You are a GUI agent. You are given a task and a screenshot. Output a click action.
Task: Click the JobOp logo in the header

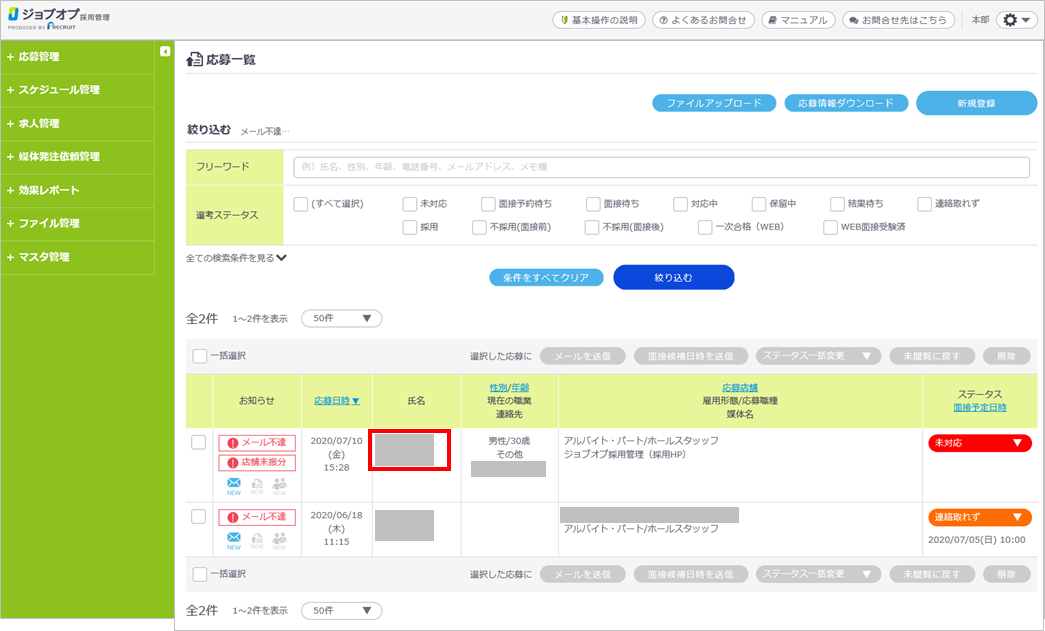[58, 20]
